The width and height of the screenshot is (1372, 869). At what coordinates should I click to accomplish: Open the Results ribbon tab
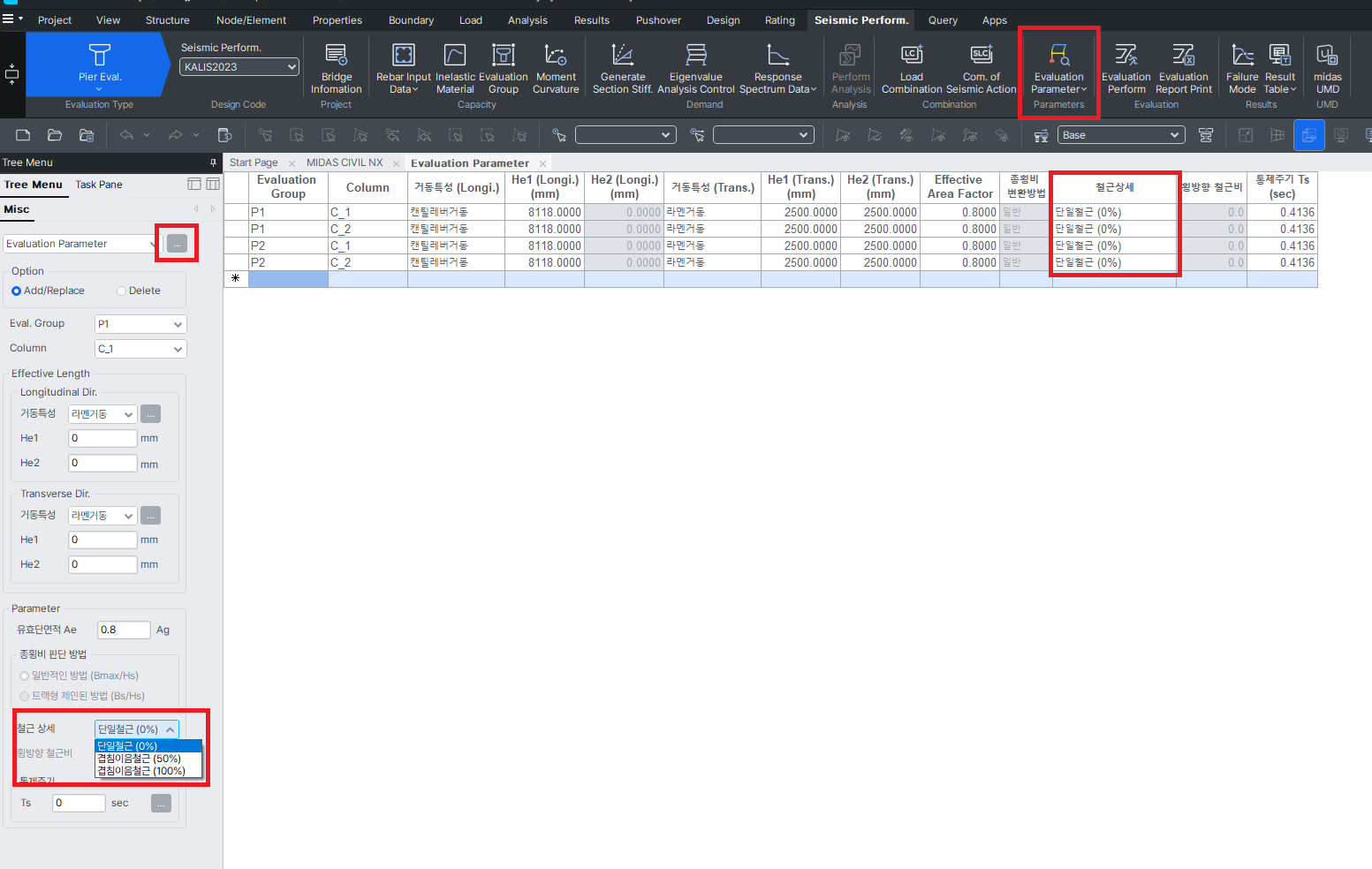pos(591,20)
